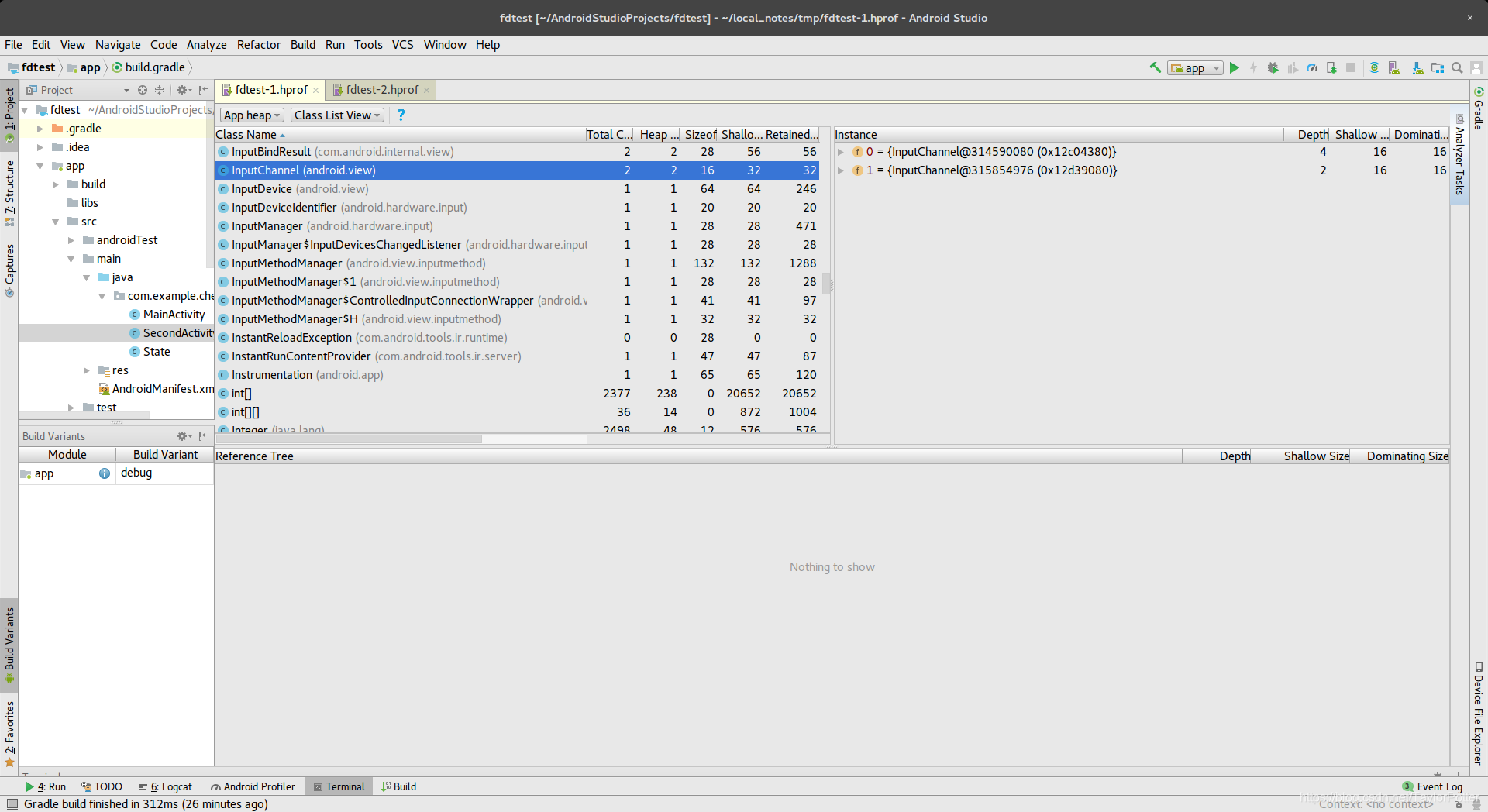Open the App heap dropdown
The height and width of the screenshot is (812, 1488).
point(252,115)
